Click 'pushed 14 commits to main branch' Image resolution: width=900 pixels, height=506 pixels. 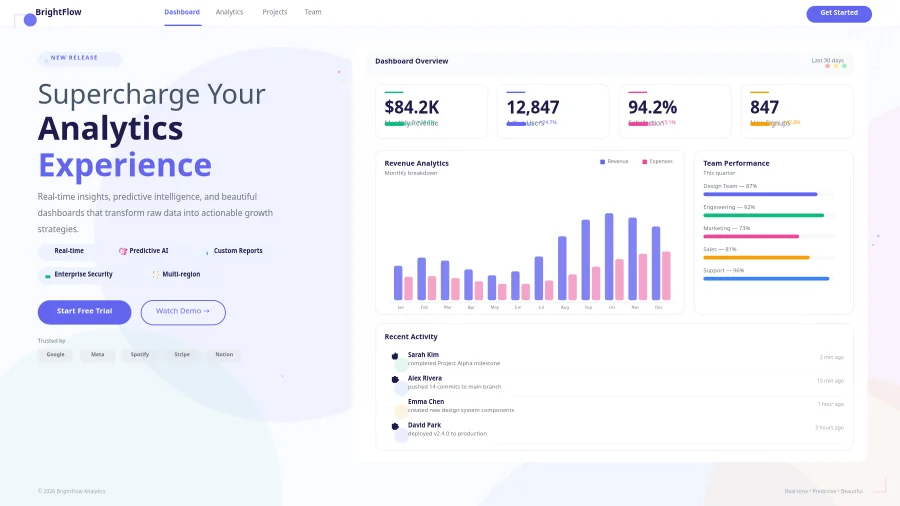pos(455,387)
